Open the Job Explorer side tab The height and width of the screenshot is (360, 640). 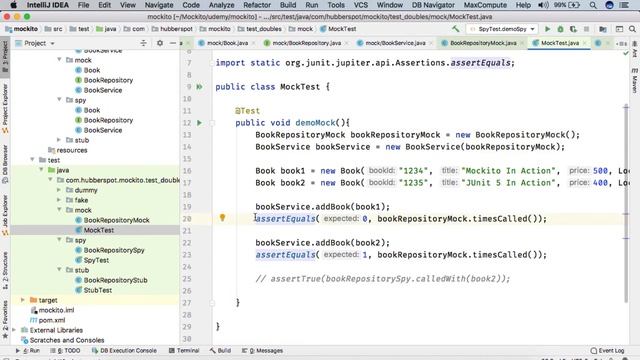pos(5,216)
